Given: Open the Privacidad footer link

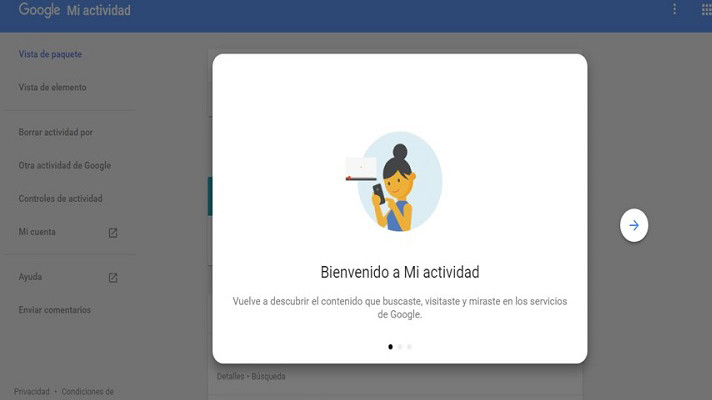Looking at the screenshot, I should coord(31,391).
